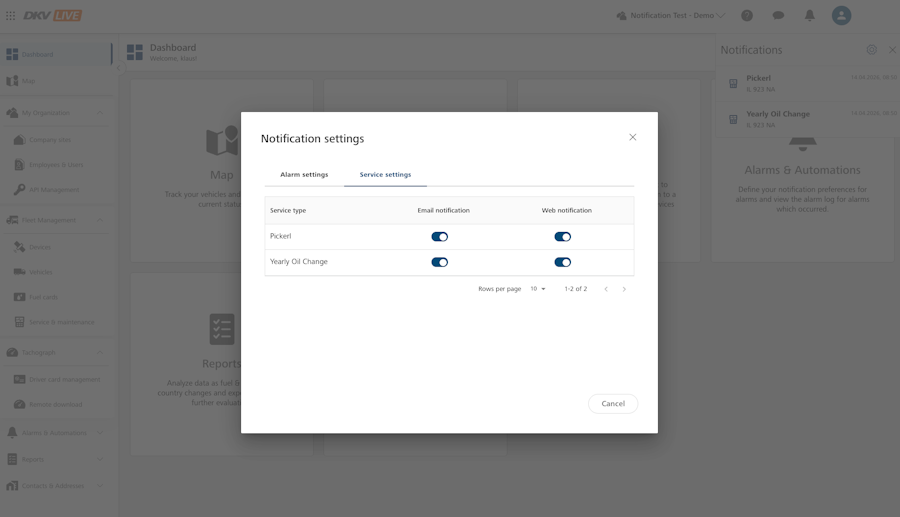Open the rows per page dropdown
Viewport: 900px width, 517px height.
coord(538,289)
